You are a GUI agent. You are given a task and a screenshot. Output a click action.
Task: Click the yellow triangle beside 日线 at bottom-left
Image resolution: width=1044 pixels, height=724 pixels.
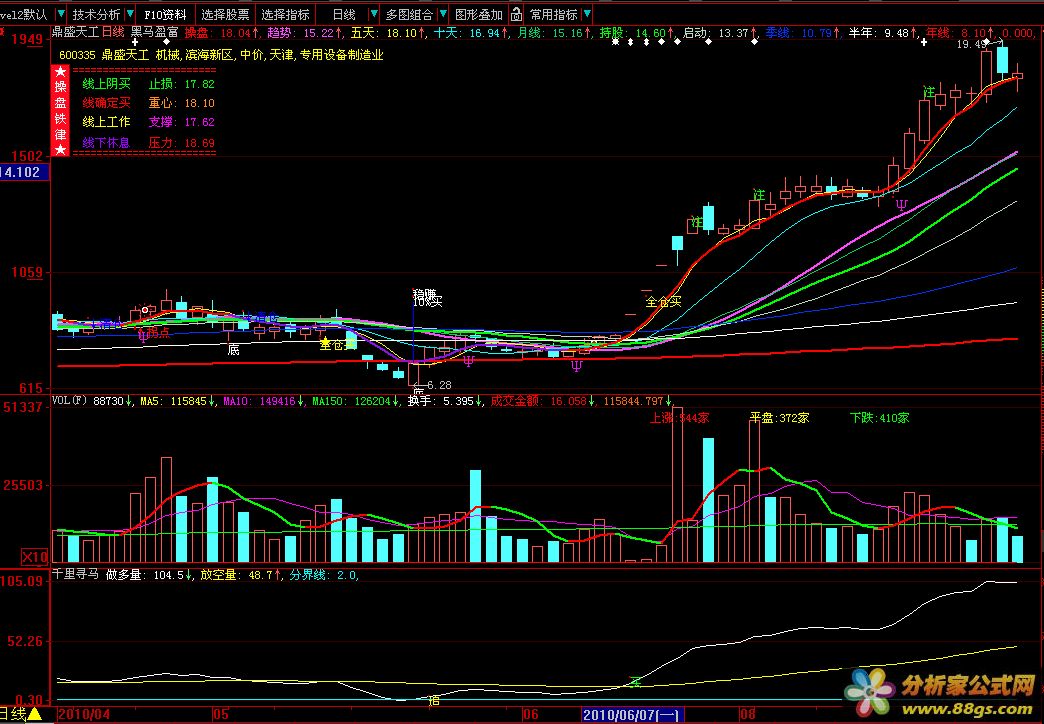pos(34,715)
